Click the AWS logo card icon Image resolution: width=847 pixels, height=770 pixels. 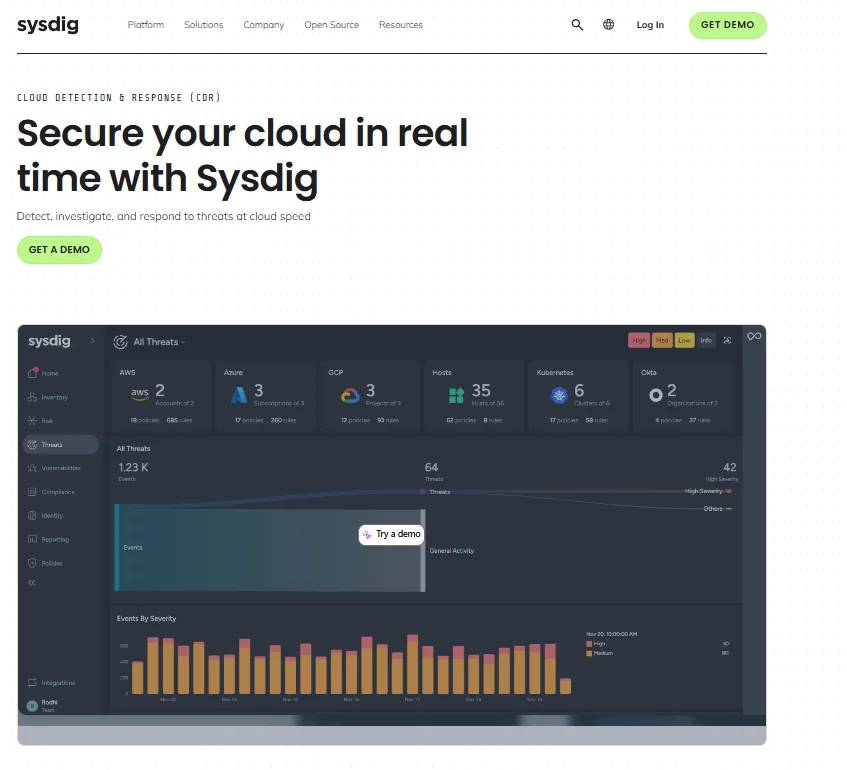pos(140,394)
